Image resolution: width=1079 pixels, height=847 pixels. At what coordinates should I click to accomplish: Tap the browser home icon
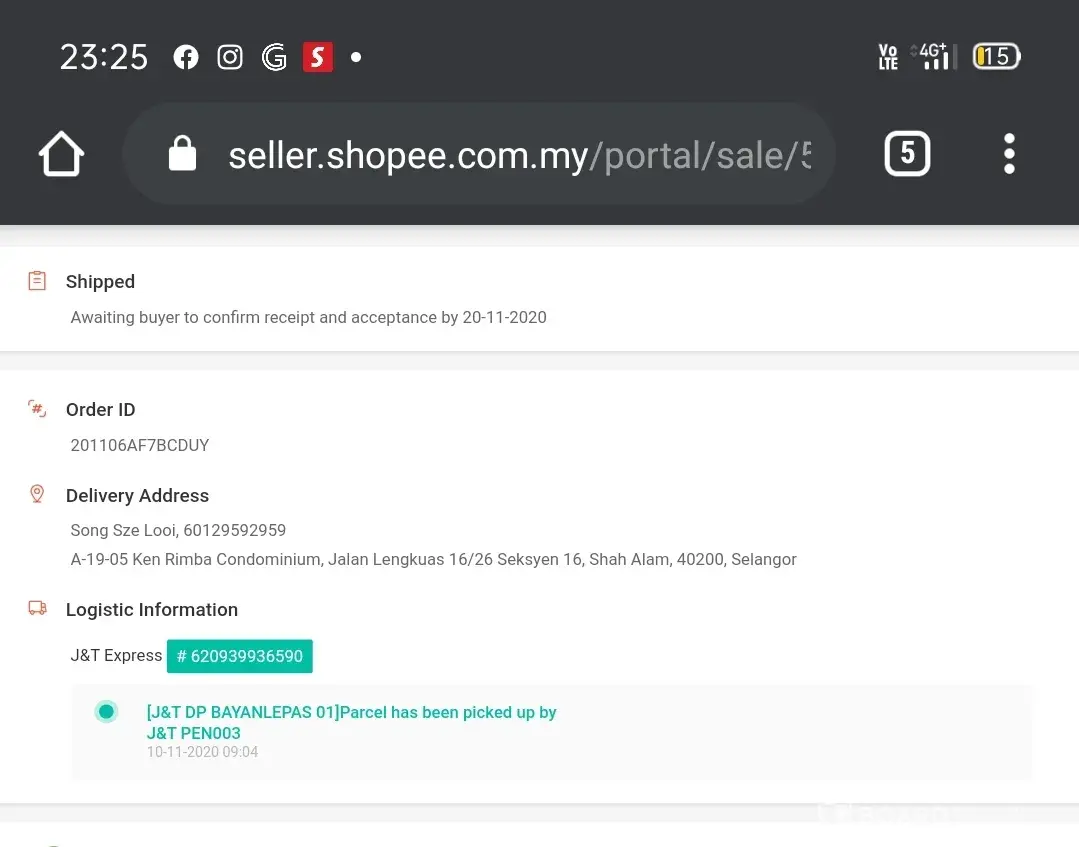tap(61, 155)
